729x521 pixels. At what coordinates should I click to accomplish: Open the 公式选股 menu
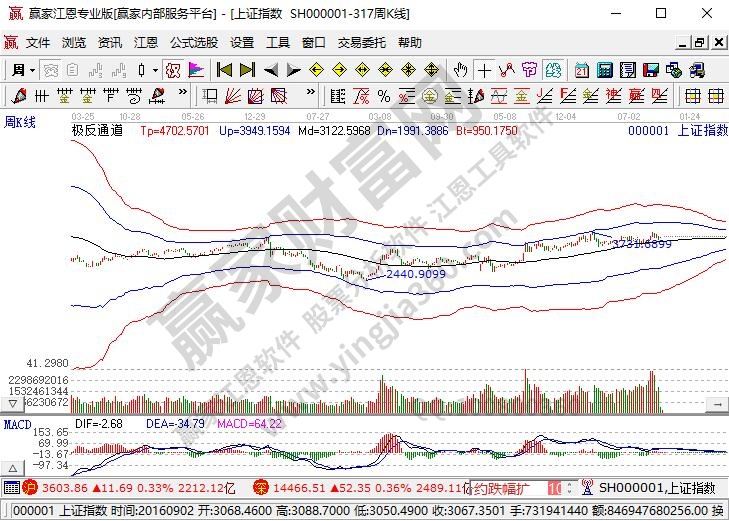[x=193, y=43]
